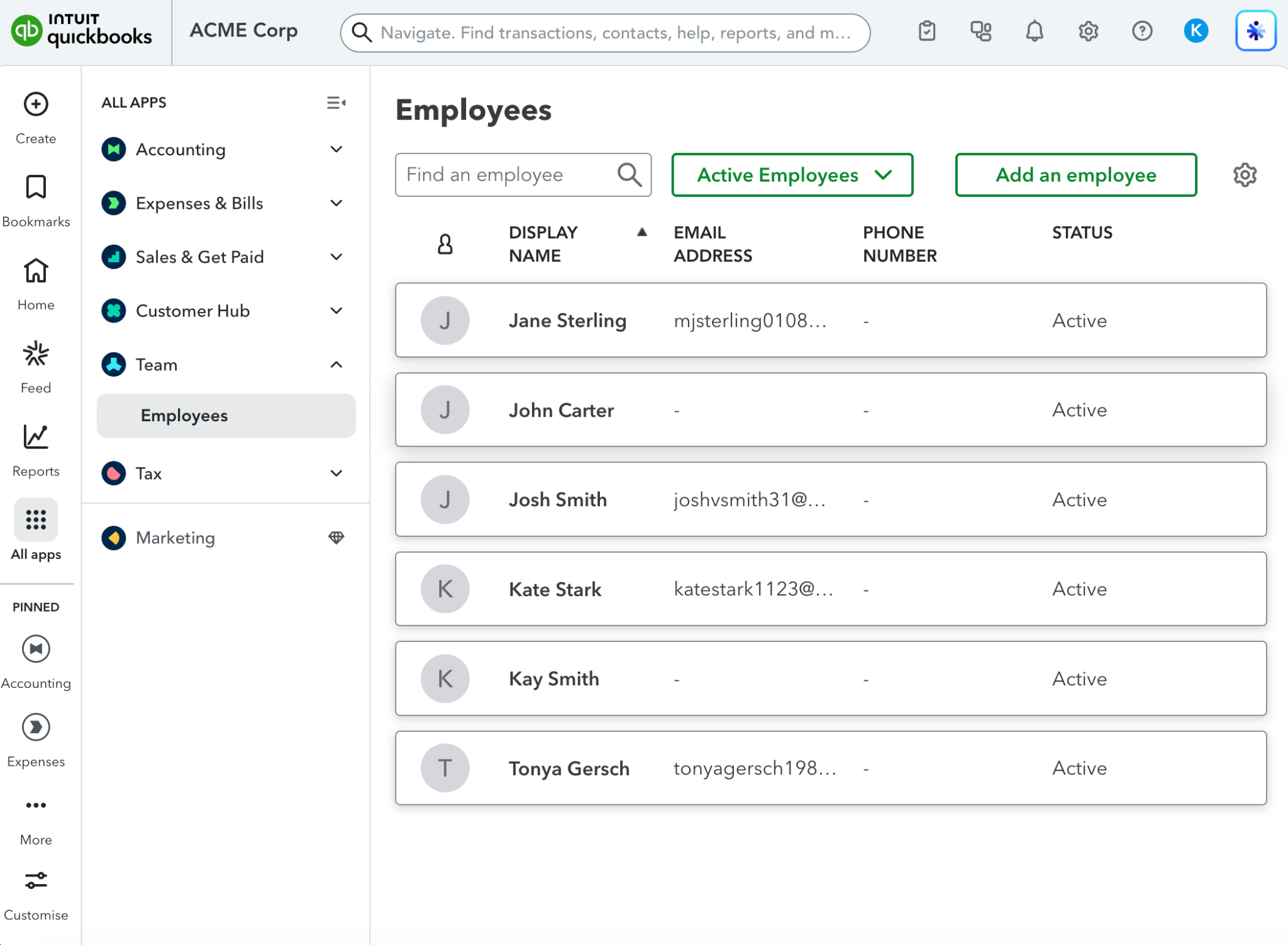This screenshot has height=945, width=1288.
Task: Open John Carter's employee row
Action: pos(831,410)
